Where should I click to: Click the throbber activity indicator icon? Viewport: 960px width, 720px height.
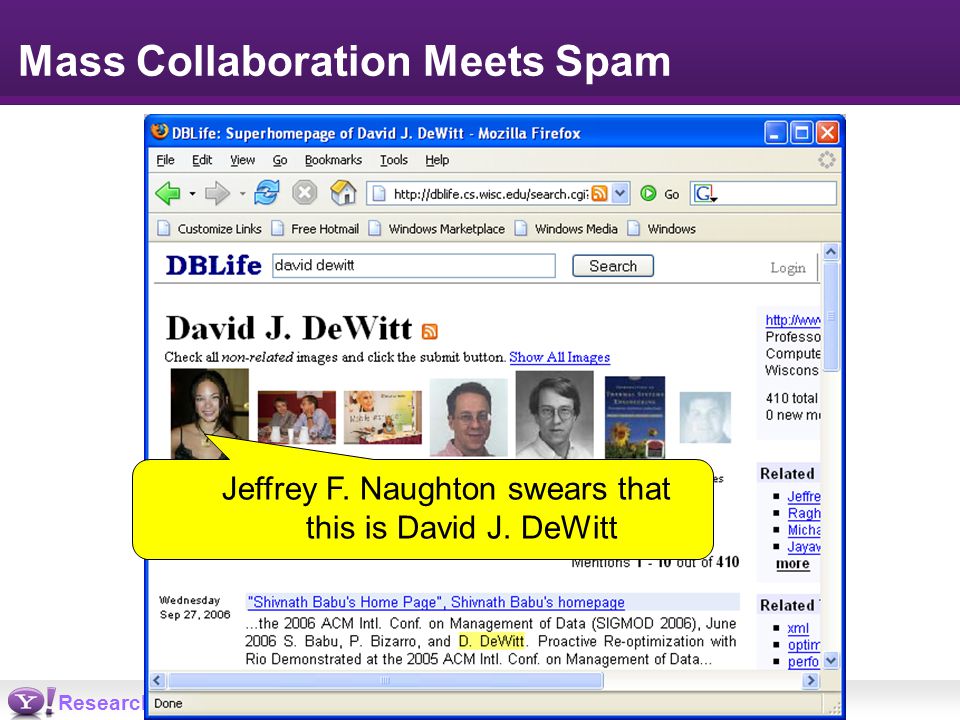point(827,160)
